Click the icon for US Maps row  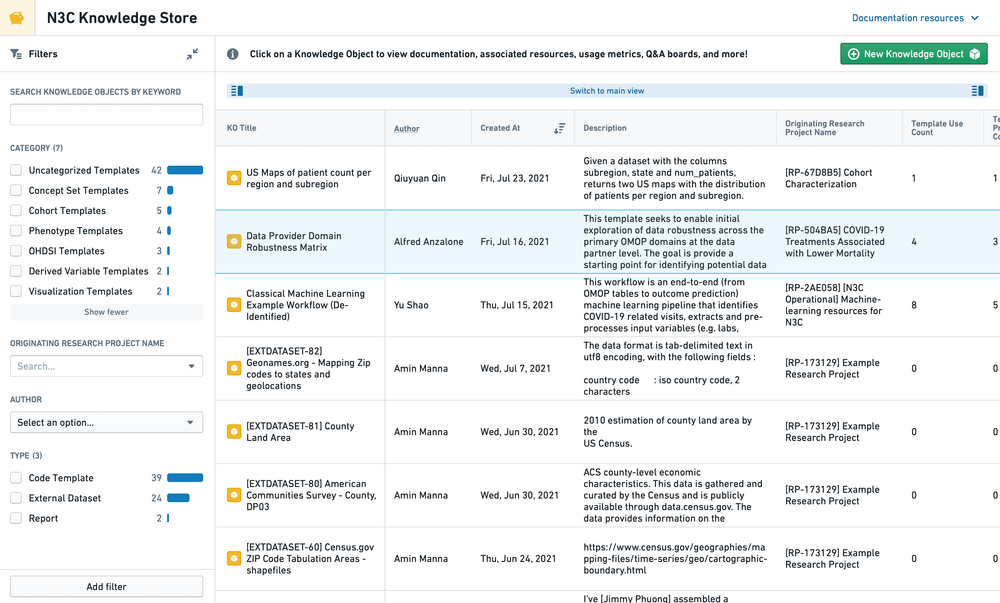233,178
